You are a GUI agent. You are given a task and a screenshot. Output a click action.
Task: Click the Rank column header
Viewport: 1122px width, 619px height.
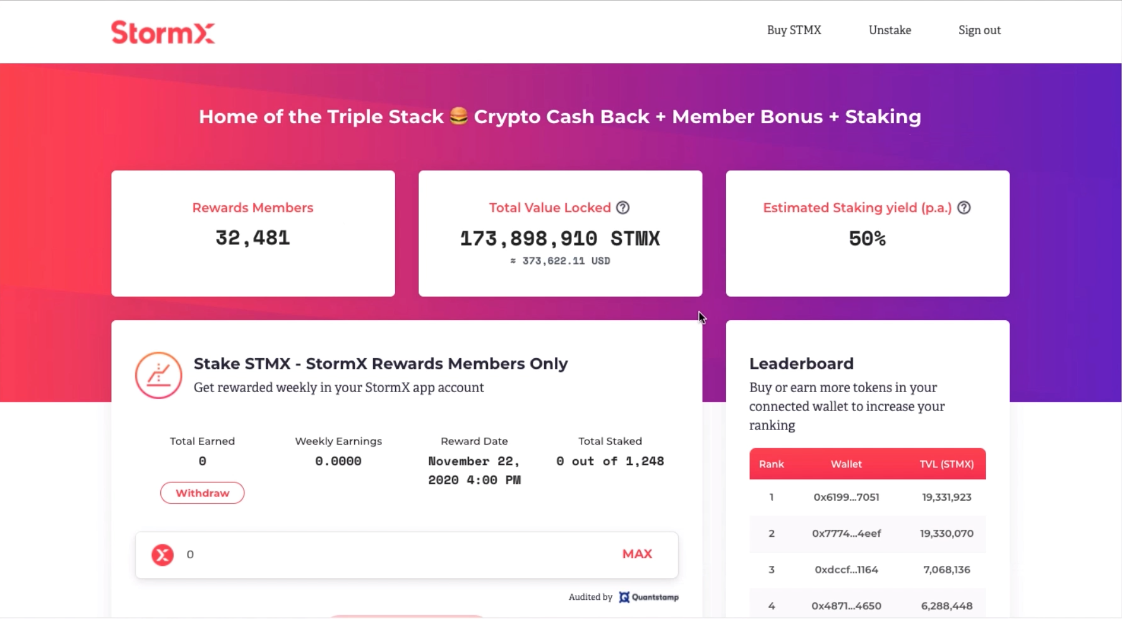point(771,464)
